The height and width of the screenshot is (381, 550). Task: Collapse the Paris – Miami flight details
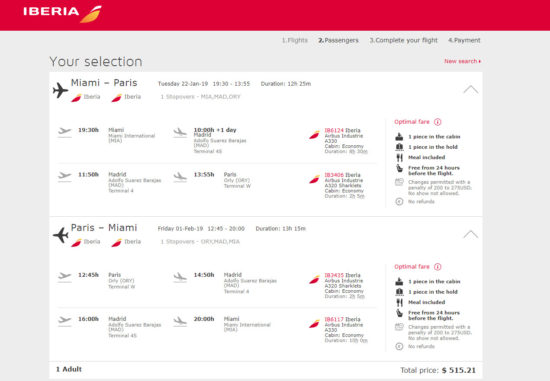click(x=470, y=234)
